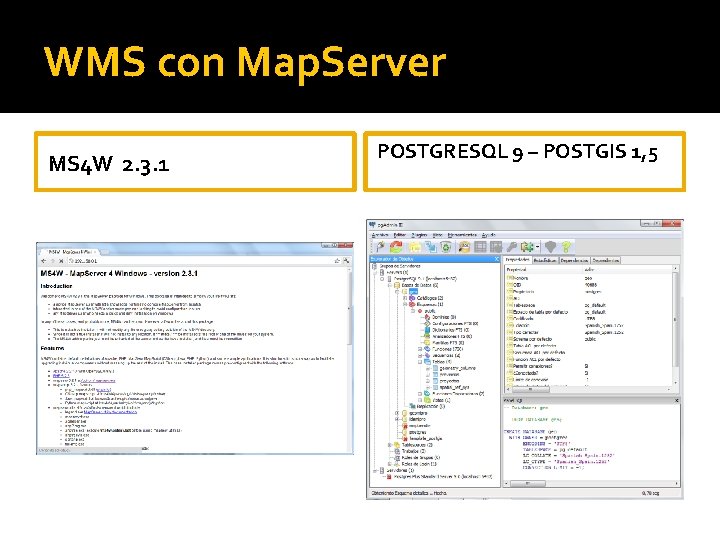
Task: Expand the Secuencias node
Action: pos(420,355)
